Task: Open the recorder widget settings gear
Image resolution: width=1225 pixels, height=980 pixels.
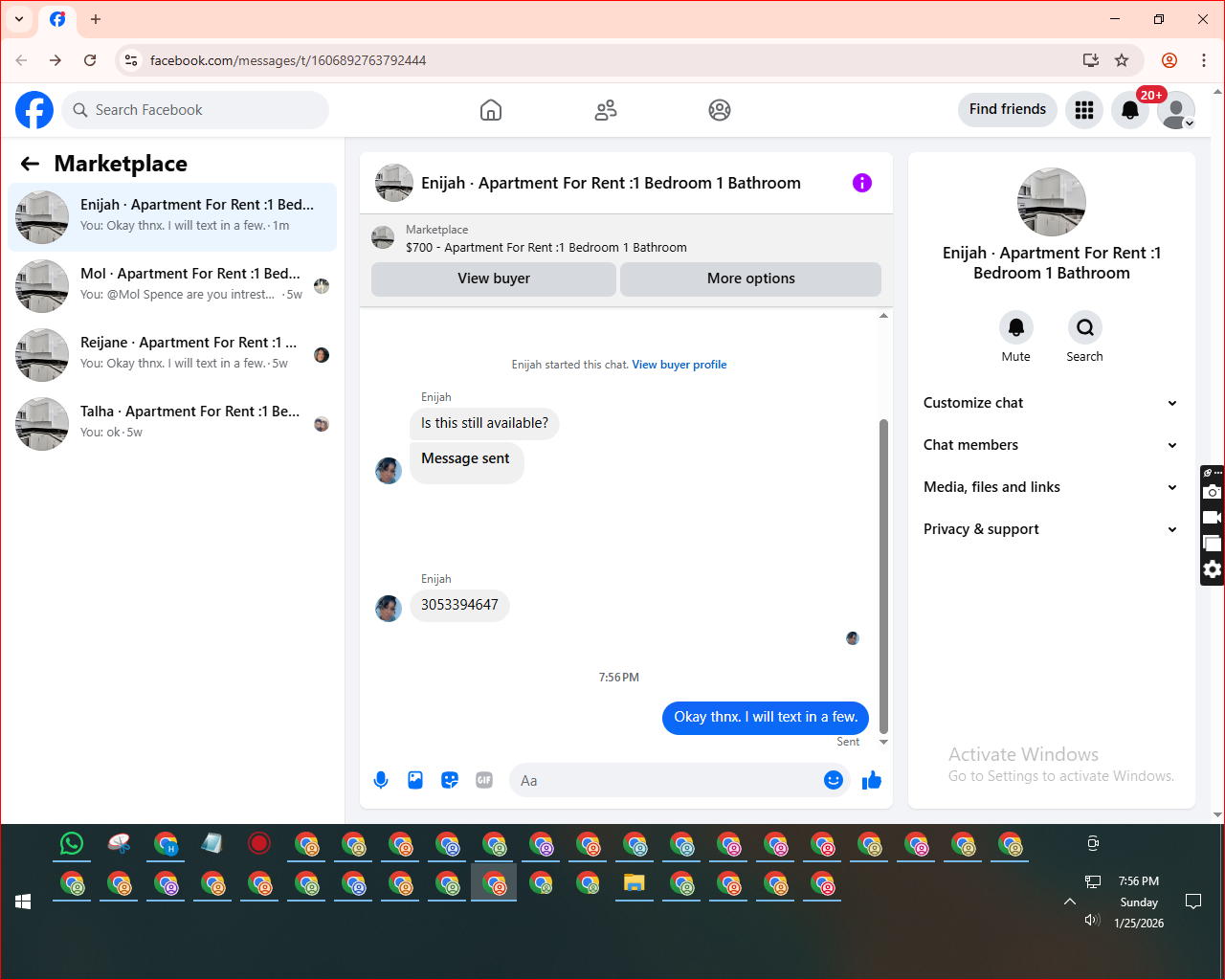Action: [x=1213, y=569]
